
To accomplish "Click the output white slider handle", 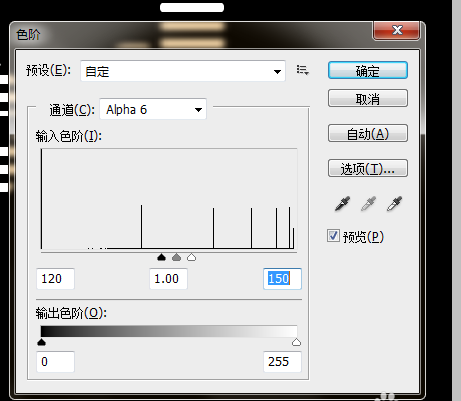I will tap(296, 342).
